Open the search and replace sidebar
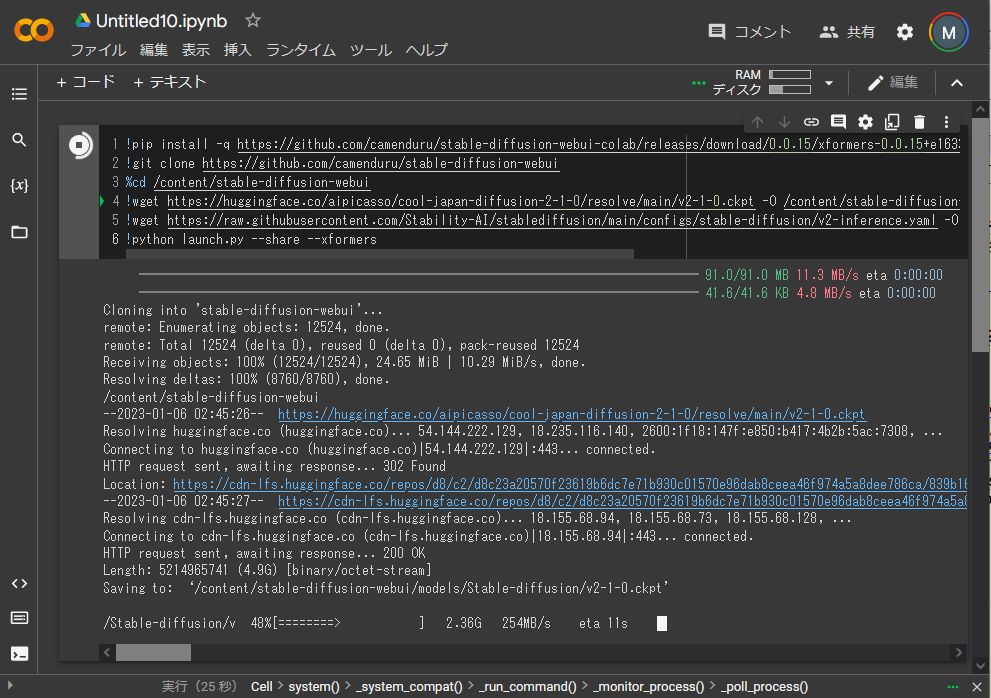The image size is (991, 698). click(20, 140)
